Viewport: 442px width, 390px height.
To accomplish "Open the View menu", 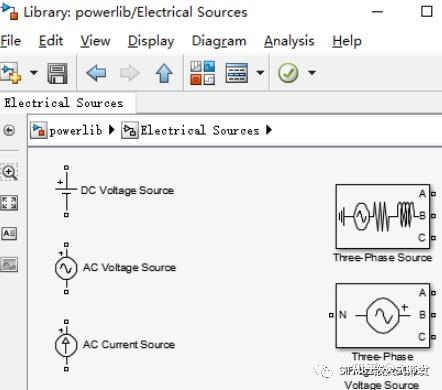I will click(95, 41).
